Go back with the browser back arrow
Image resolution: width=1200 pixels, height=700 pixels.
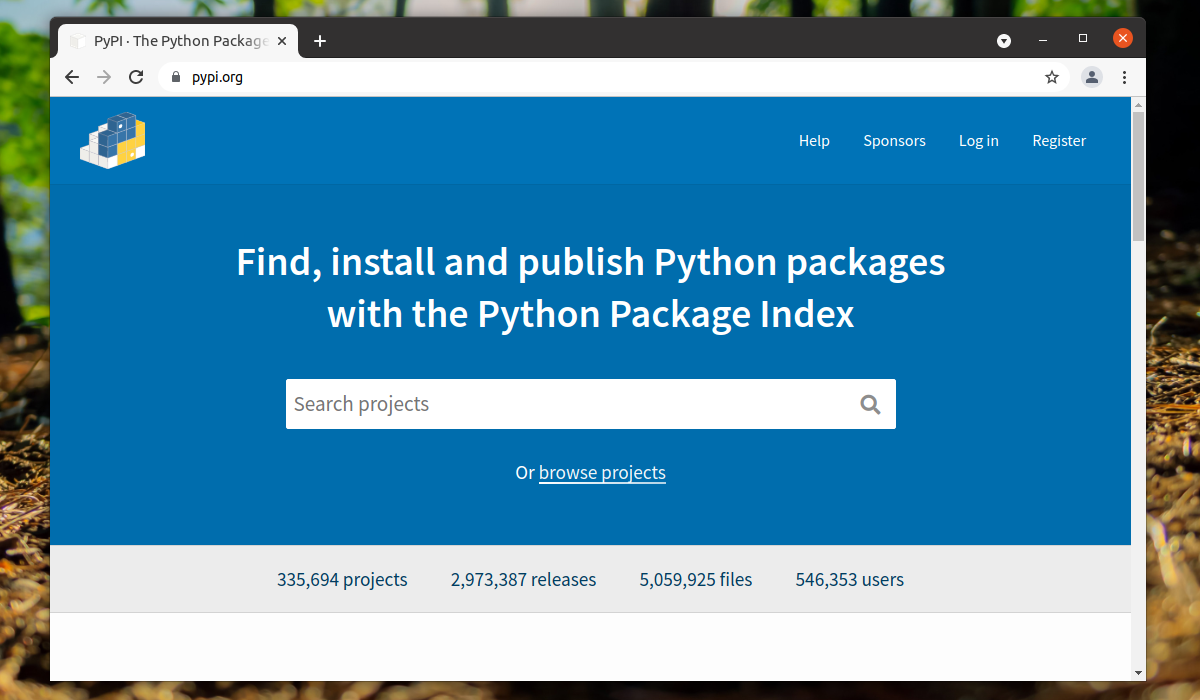72,77
